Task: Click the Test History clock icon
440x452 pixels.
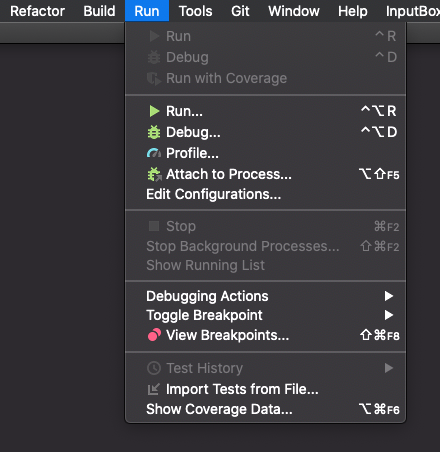Action: (x=154, y=368)
